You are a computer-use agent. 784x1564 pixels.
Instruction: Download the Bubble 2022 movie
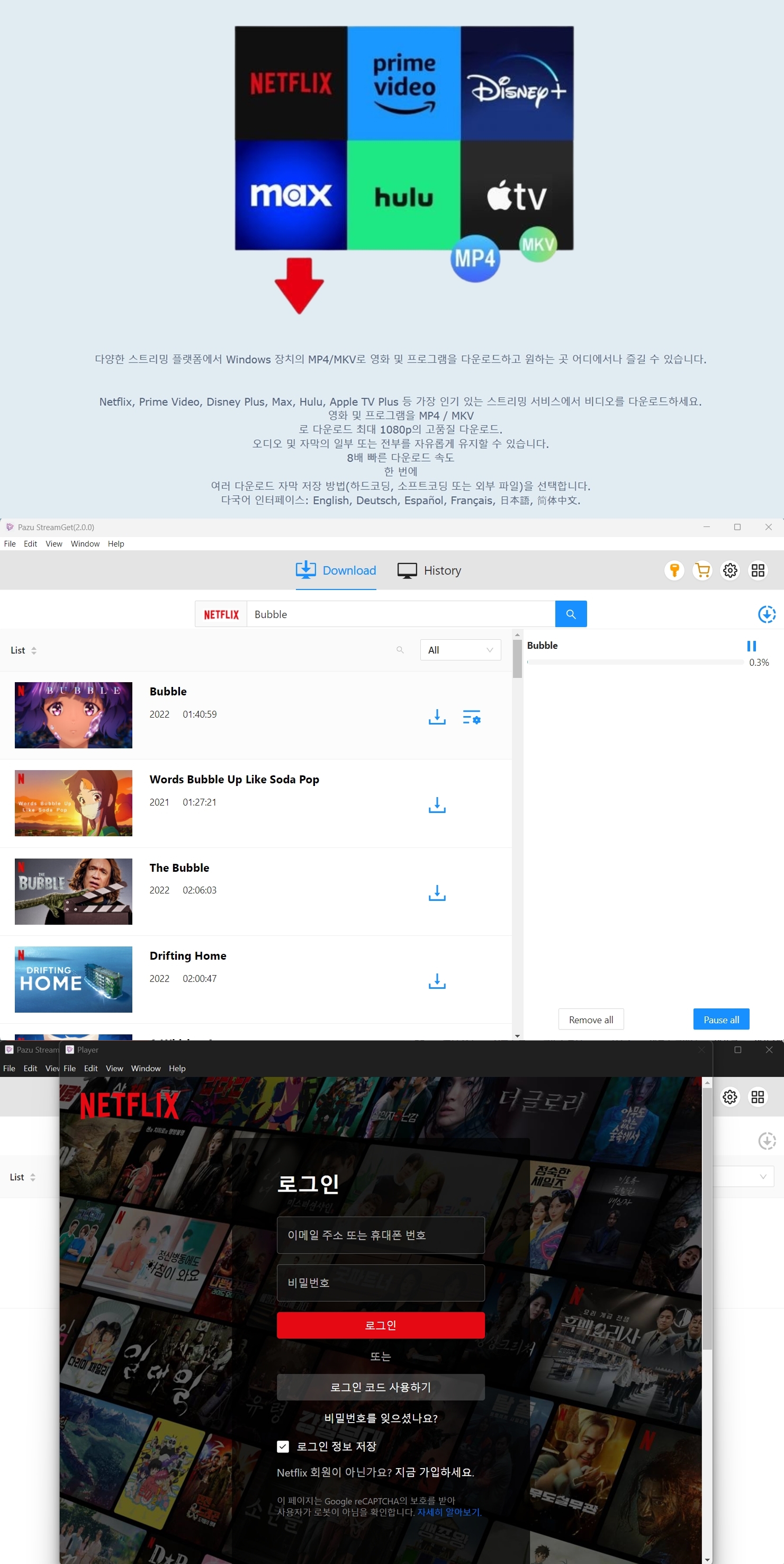[437, 717]
